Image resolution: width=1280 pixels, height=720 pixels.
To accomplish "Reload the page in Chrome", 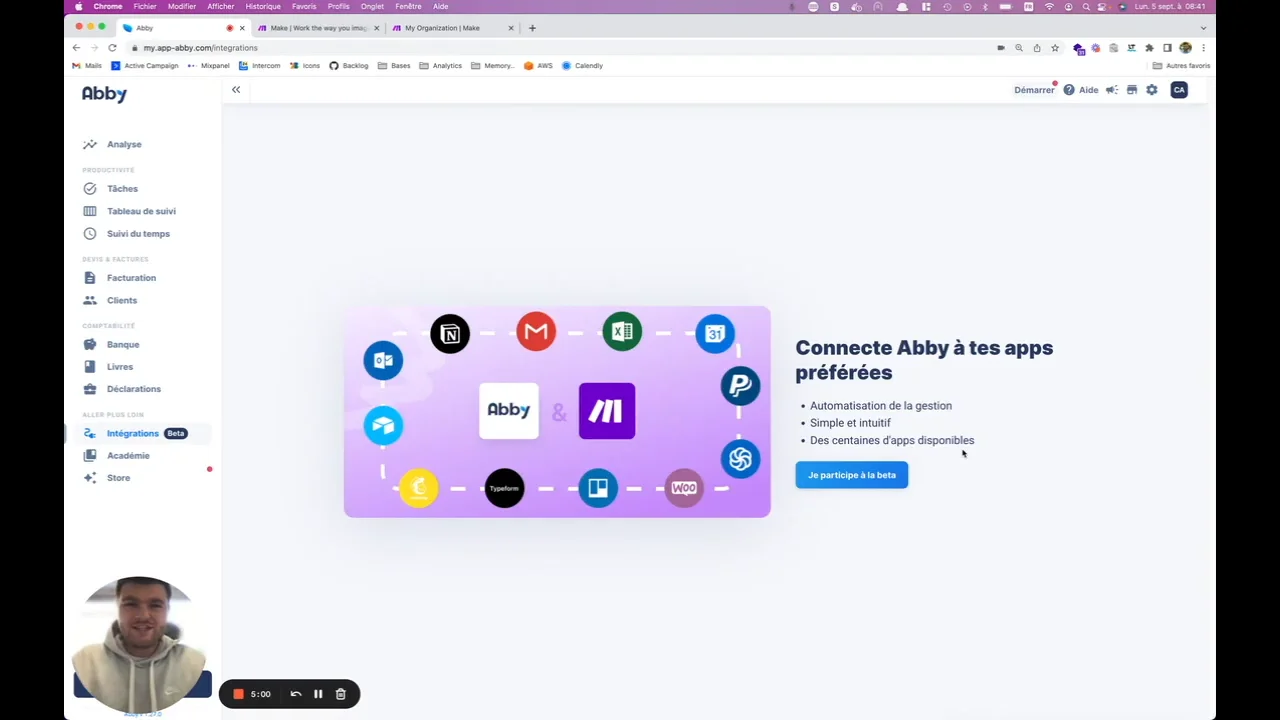I will tap(112, 48).
